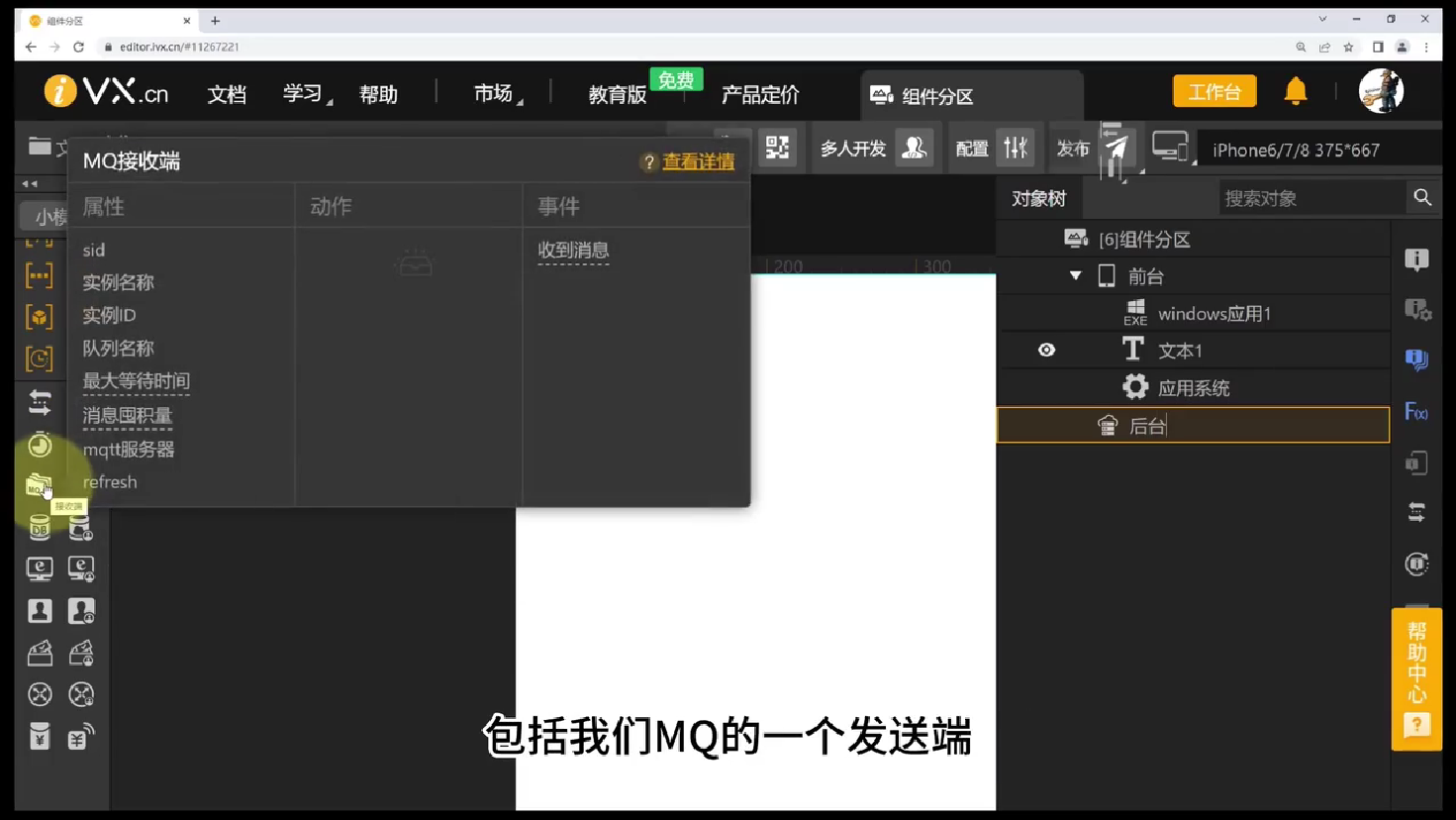Select the [6]组件分区 root tree node
This screenshot has height=820, width=1456.
tap(1194, 240)
